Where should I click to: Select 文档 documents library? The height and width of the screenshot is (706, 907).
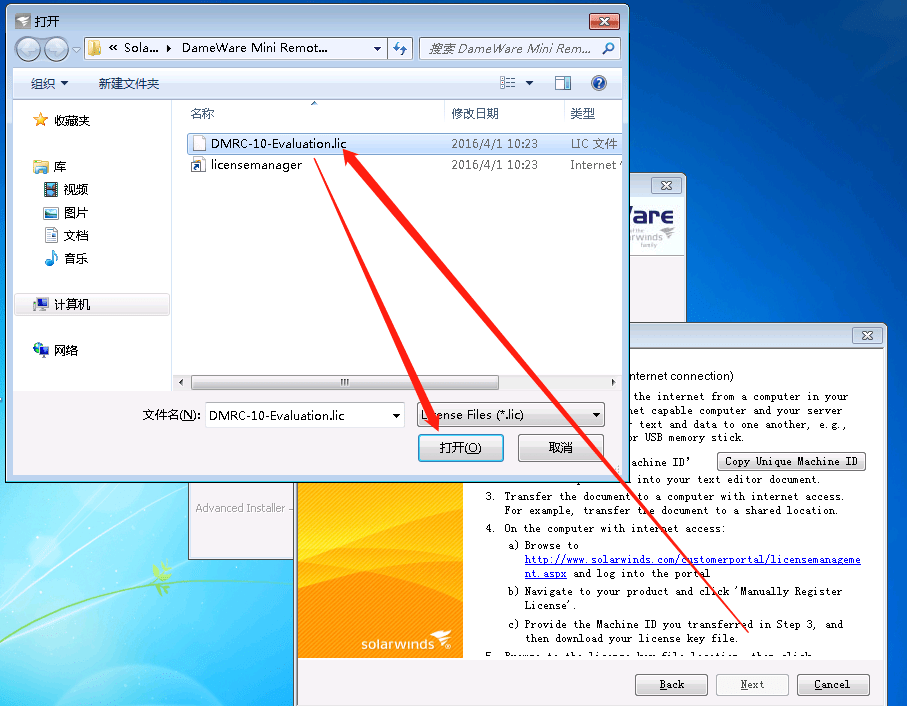76,235
